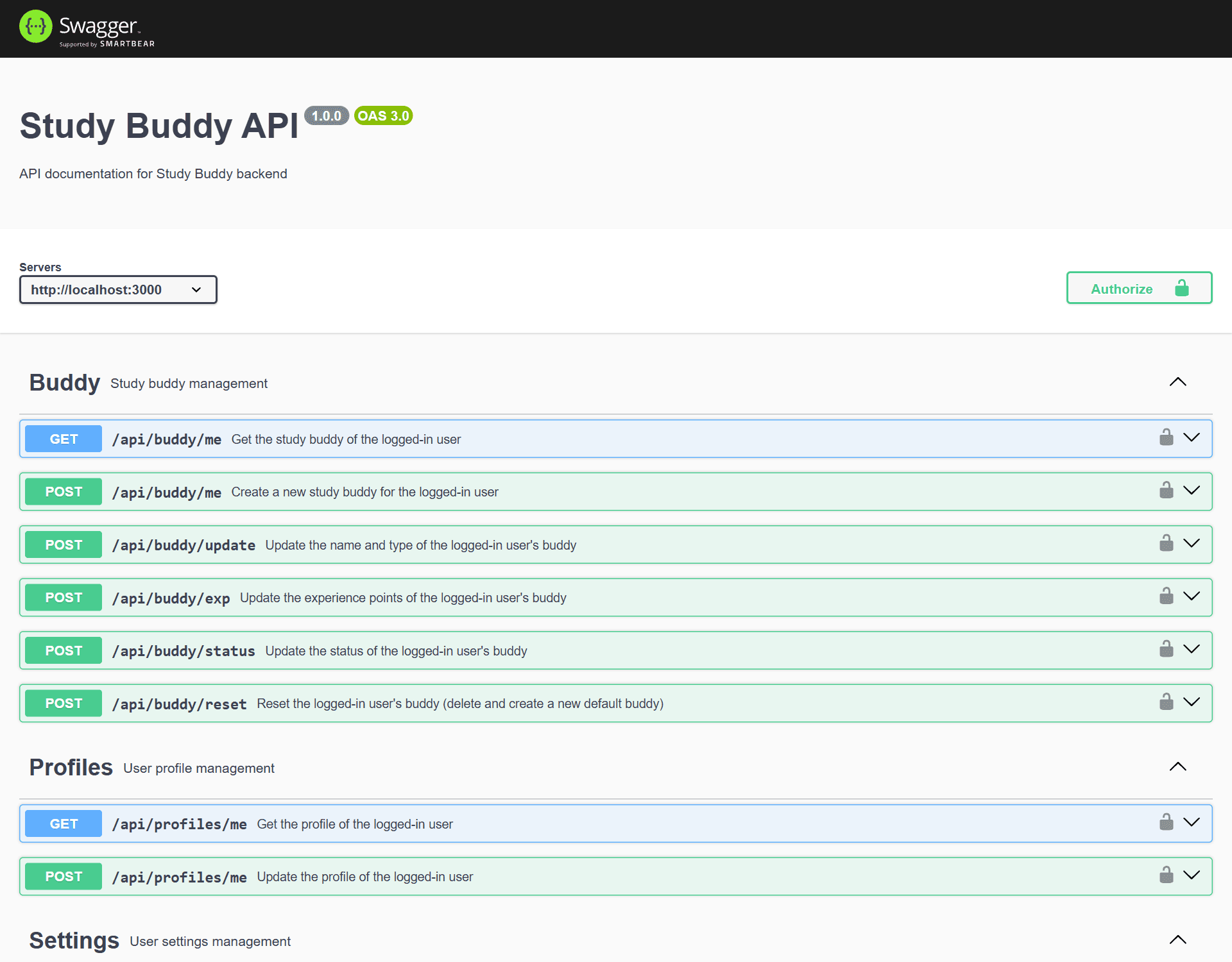This screenshot has height=962, width=1232.
Task: Expand the /api/buddy/reset operation chevron
Action: click(x=1192, y=702)
